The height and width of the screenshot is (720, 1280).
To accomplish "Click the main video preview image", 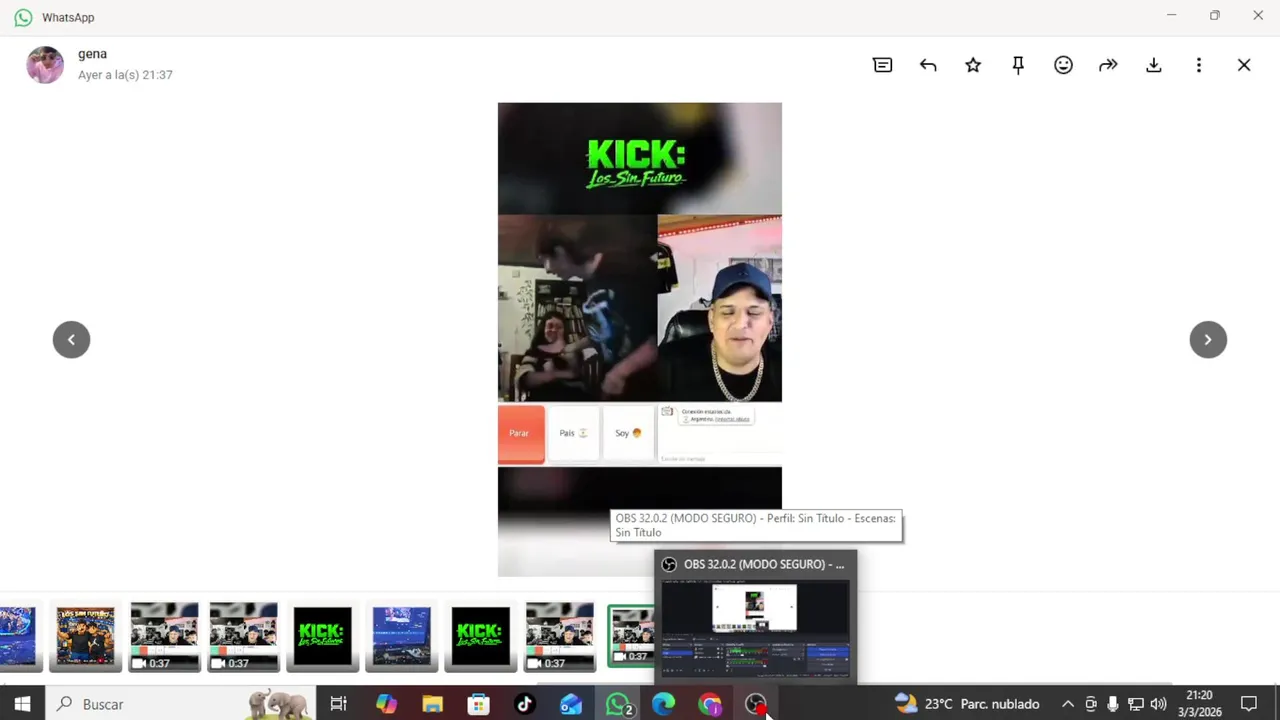I will (x=640, y=340).
